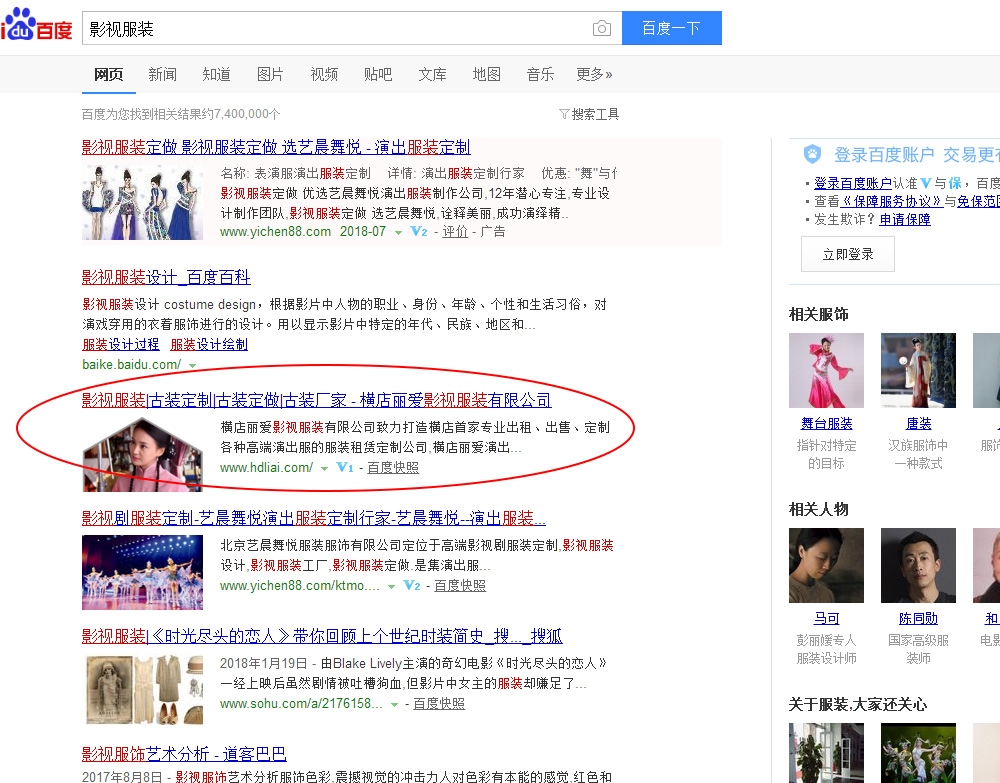Viewport: 1000px width, 783px height.
Task: Click the plant room thumbnail under 大家还关心
Action: (x=827, y=753)
